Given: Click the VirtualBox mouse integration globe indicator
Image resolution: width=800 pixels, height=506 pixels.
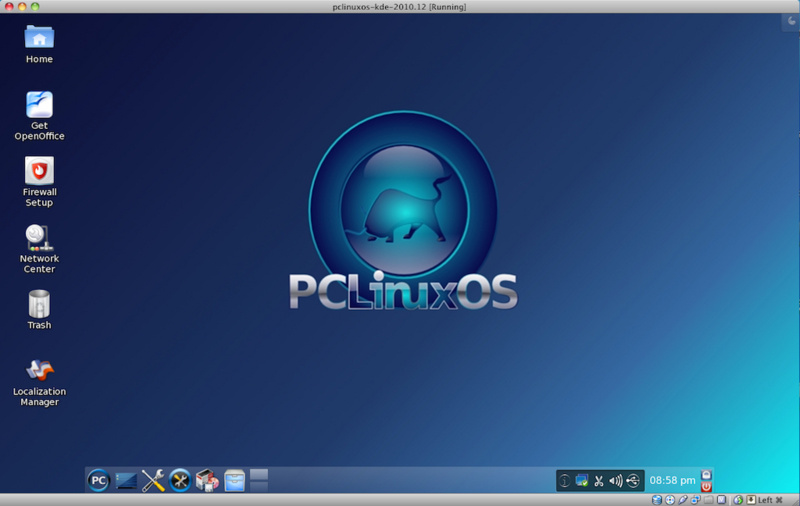Looking at the screenshot, I should [738, 500].
